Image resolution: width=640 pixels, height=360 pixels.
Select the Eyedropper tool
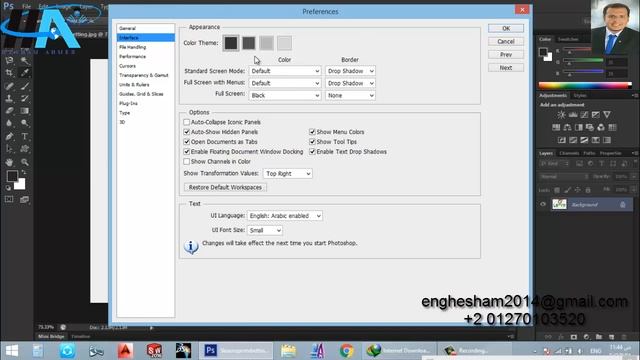(25, 73)
